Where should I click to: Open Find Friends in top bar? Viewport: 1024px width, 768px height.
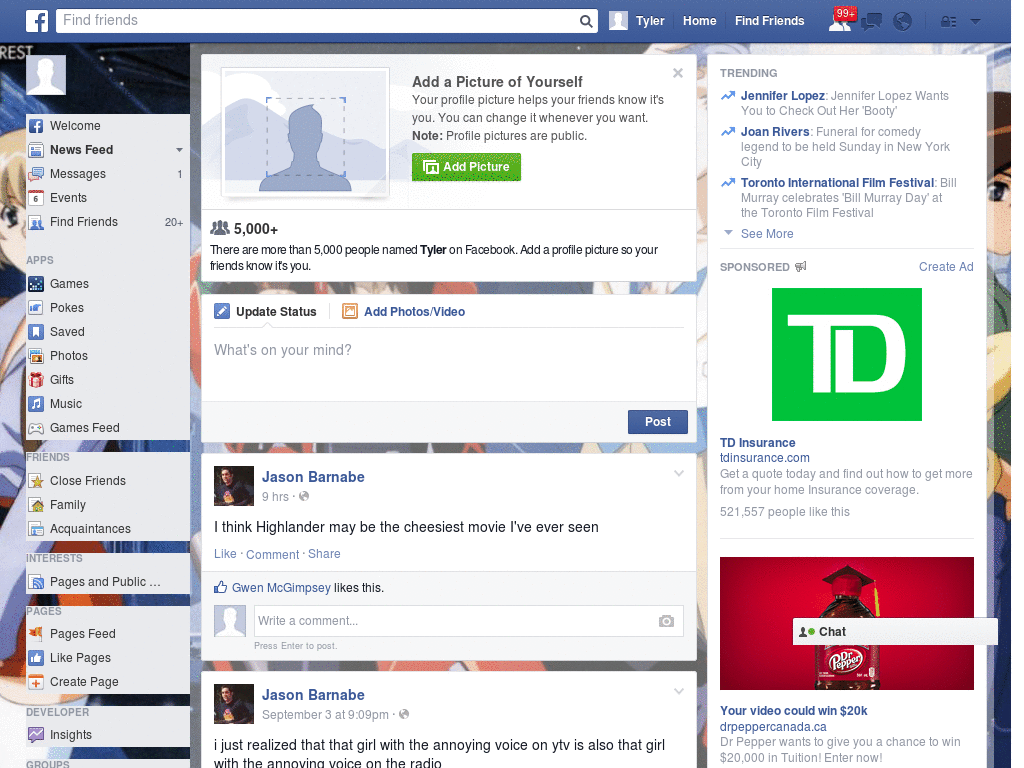[x=769, y=21]
